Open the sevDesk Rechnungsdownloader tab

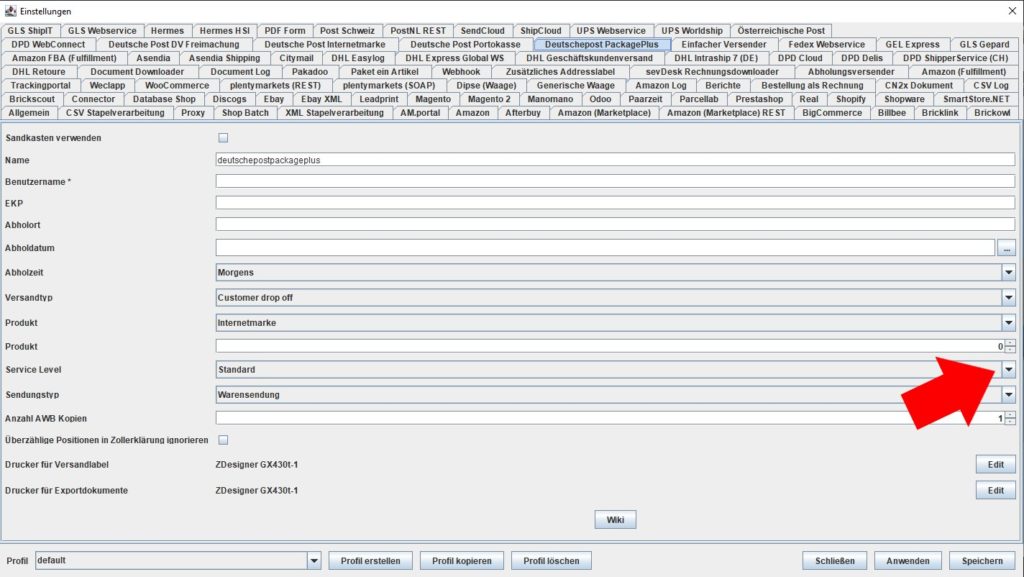click(712, 72)
